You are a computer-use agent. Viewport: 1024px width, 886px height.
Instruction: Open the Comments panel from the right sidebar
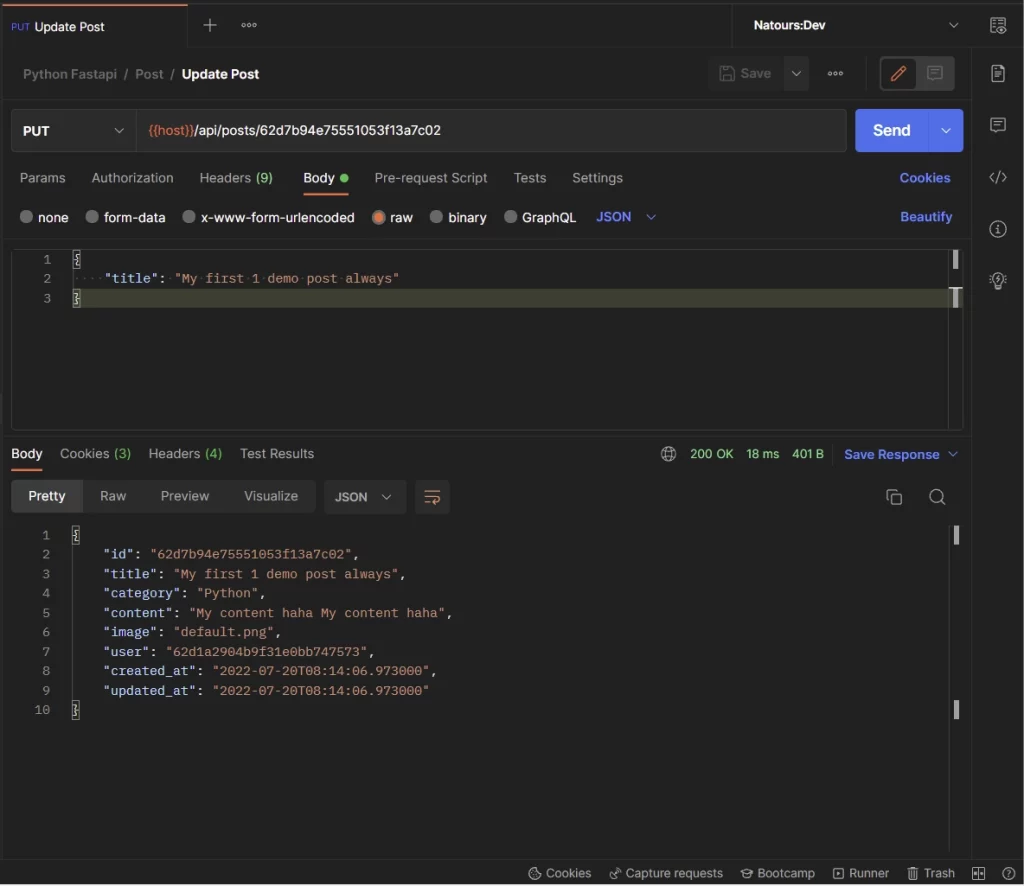[997, 125]
